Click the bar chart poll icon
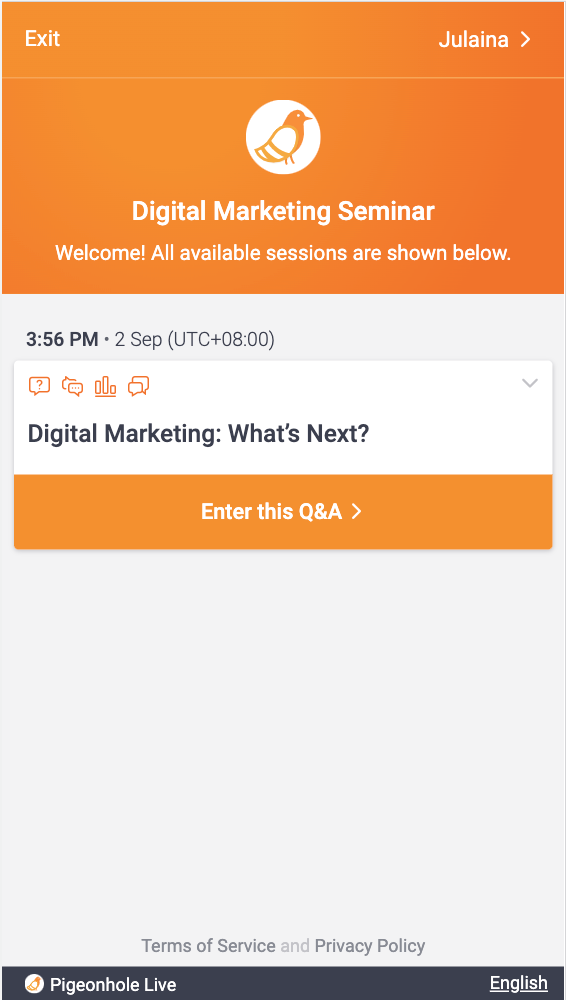Screen dimensions: 566x1000 pos(105,386)
